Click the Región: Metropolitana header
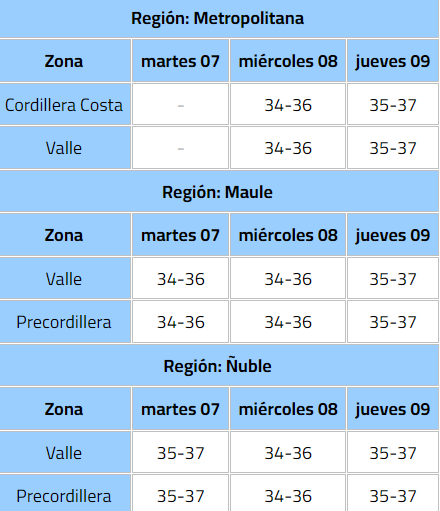This screenshot has width=440, height=511. [x=219, y=18]
